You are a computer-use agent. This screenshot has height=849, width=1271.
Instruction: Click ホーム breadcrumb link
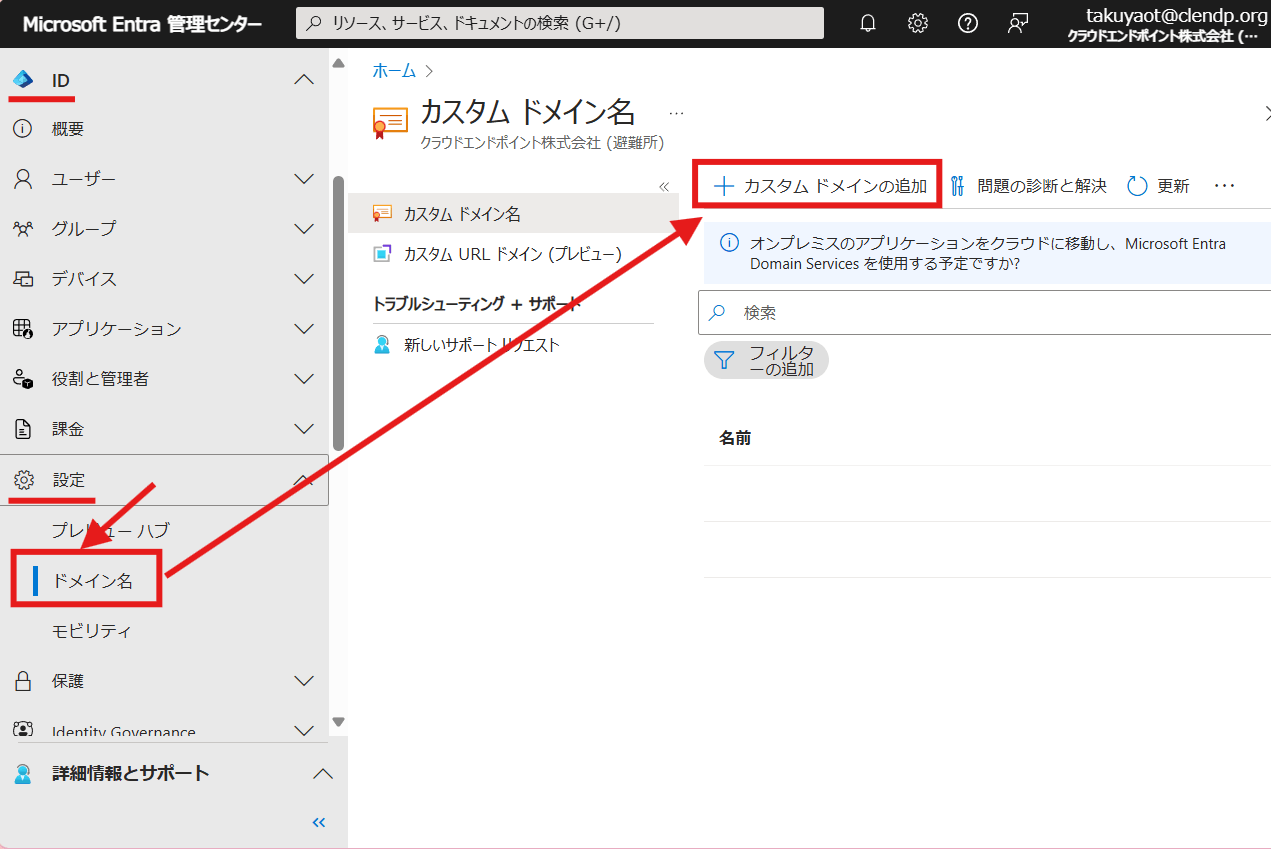[x=394, y=70]
